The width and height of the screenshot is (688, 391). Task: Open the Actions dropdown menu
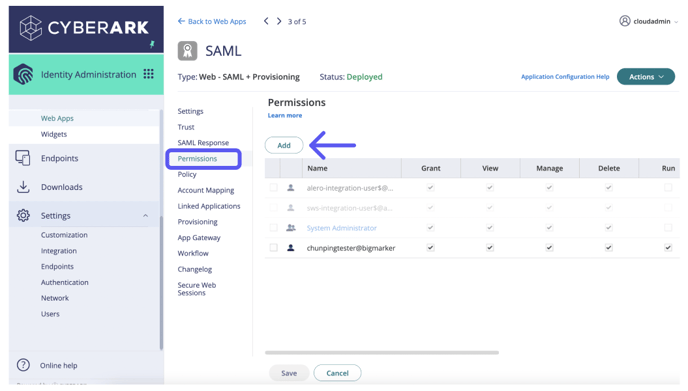tap(645, 77)
